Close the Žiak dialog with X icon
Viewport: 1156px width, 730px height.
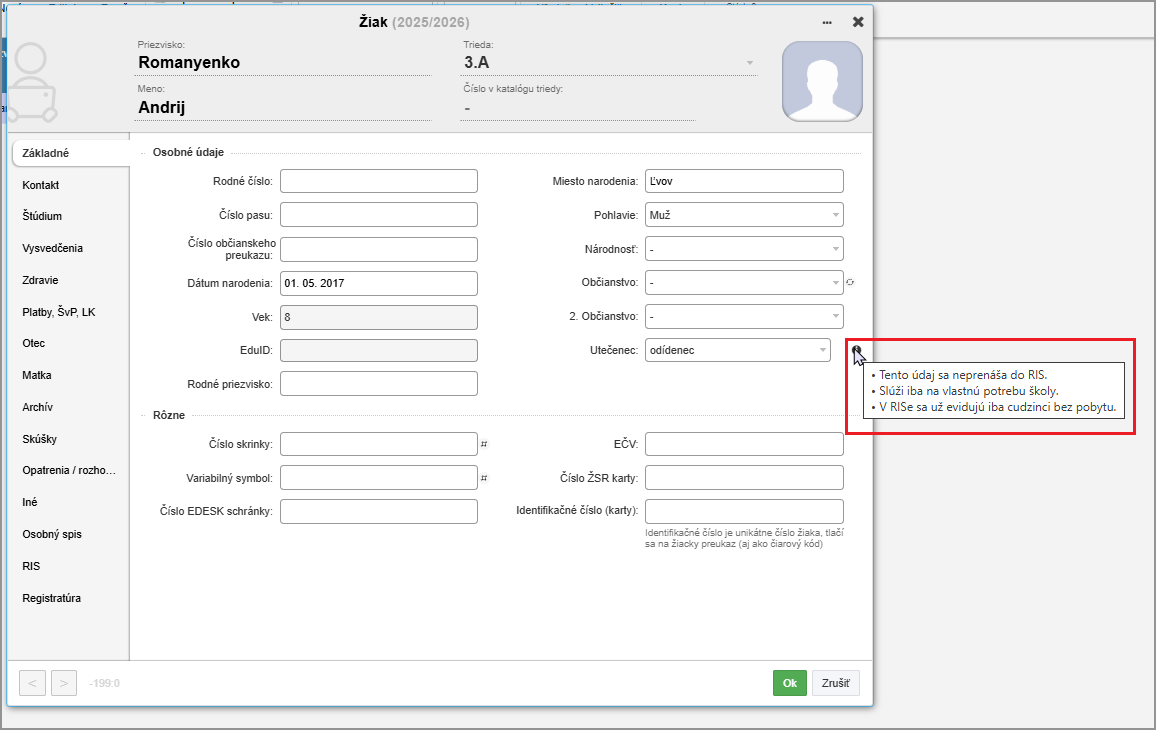[x=858, y=22]
